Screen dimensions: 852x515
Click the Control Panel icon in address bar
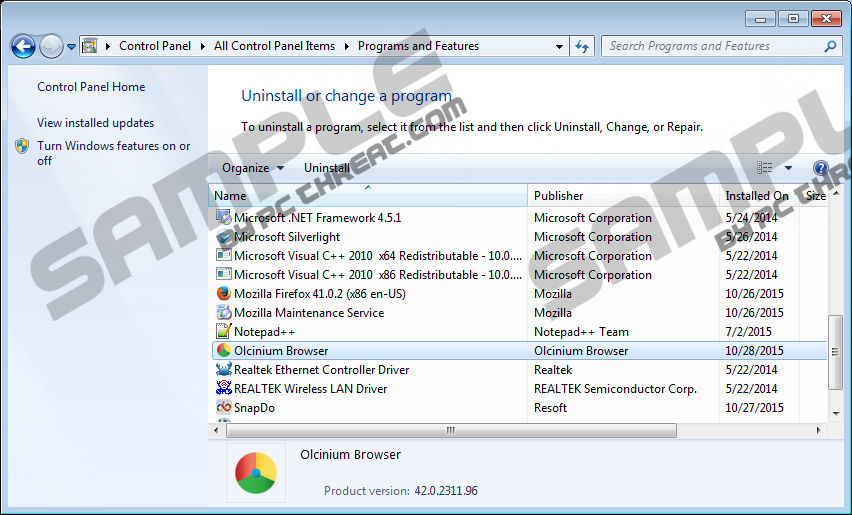[90, 46]
